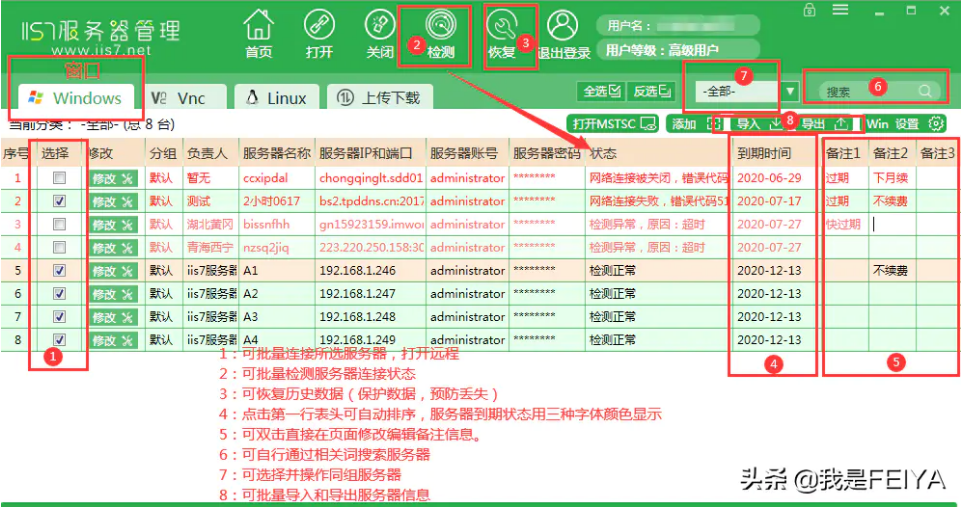Click 修改 for row 2小时0617
The width and height of the screenshot is (963, 511).
112,201
